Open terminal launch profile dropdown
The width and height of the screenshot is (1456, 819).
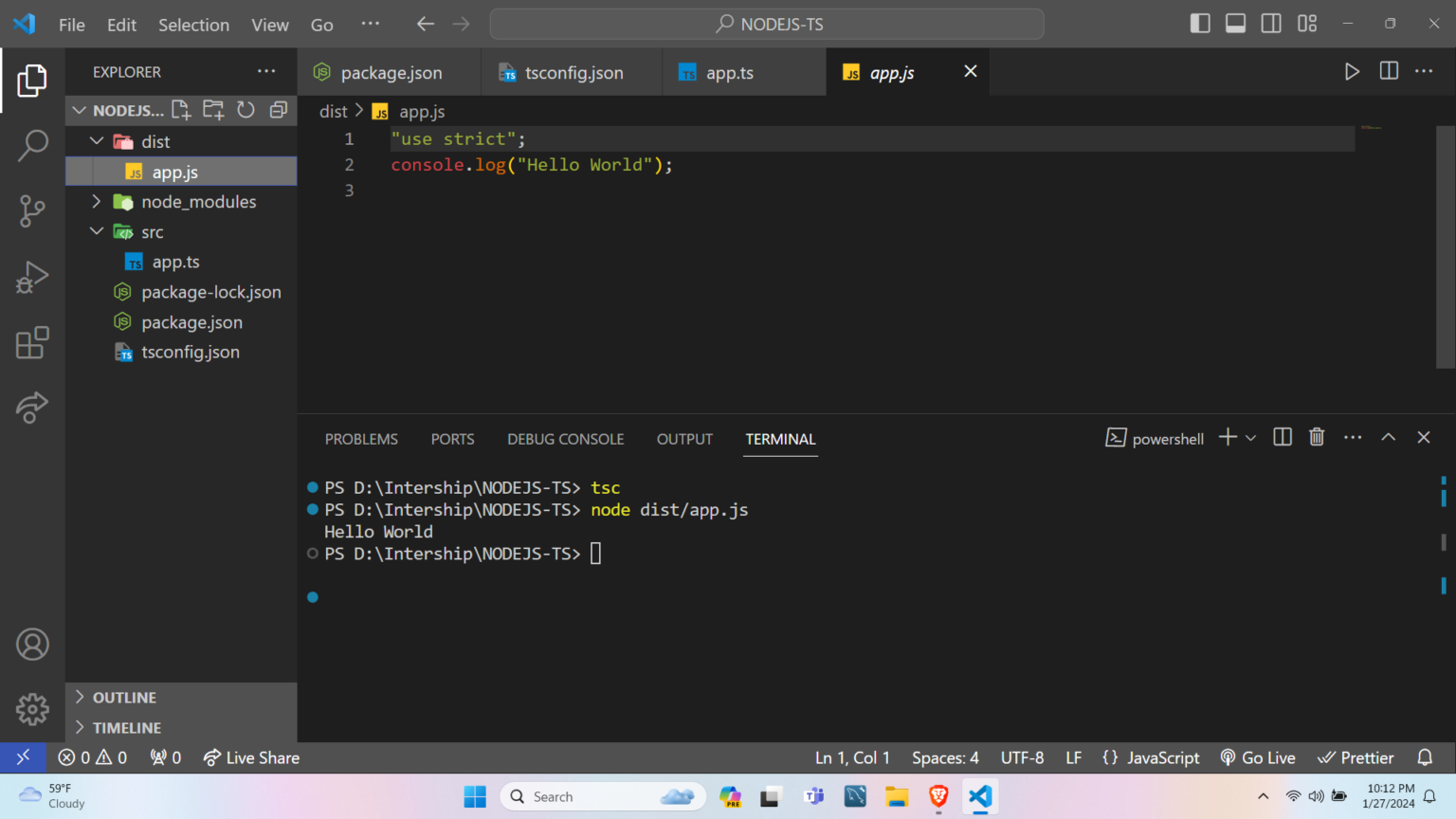[x=1250, y=437]
